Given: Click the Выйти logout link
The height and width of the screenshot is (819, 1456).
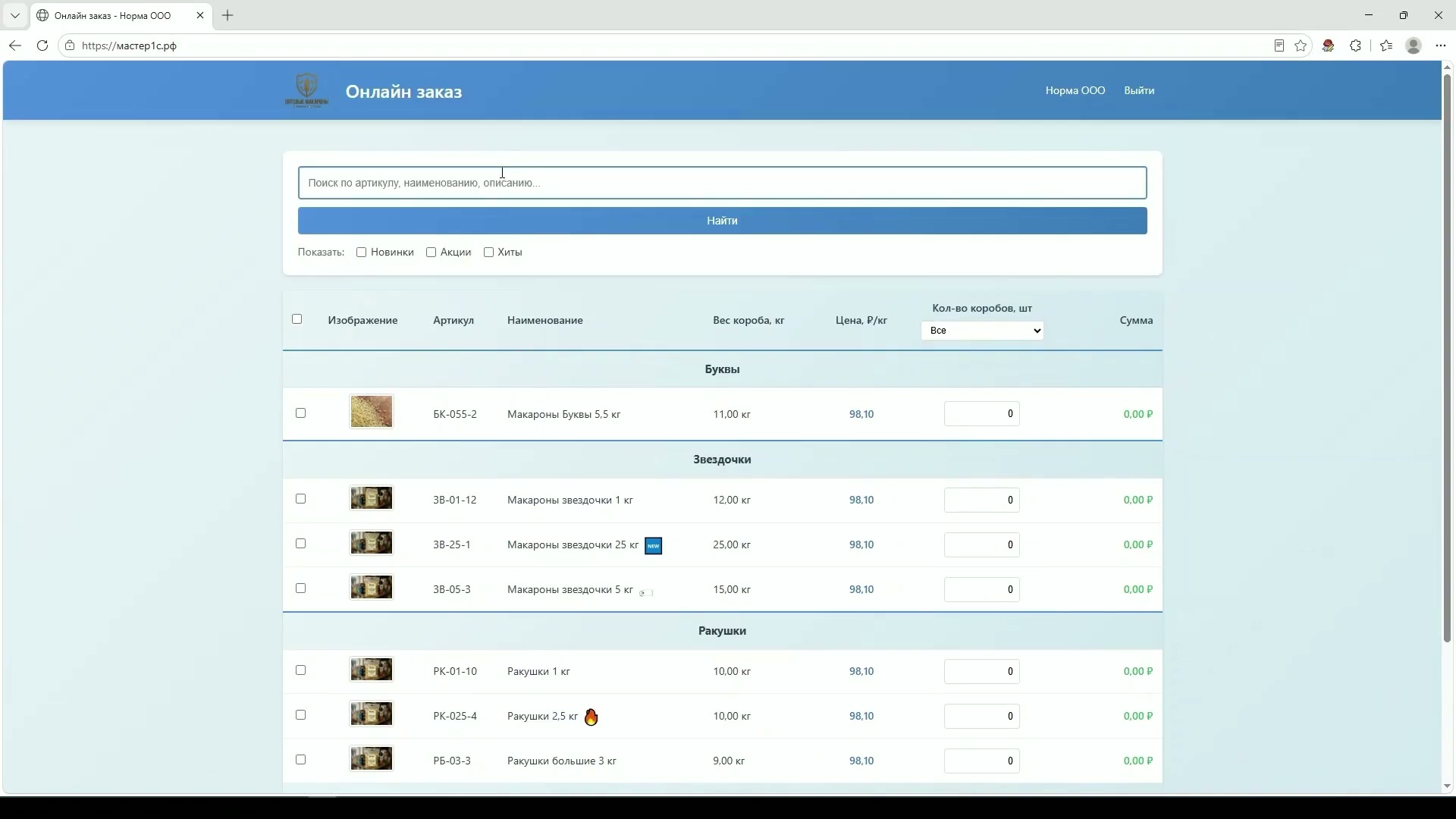Looking at the screenshot, I should 1139,90.
